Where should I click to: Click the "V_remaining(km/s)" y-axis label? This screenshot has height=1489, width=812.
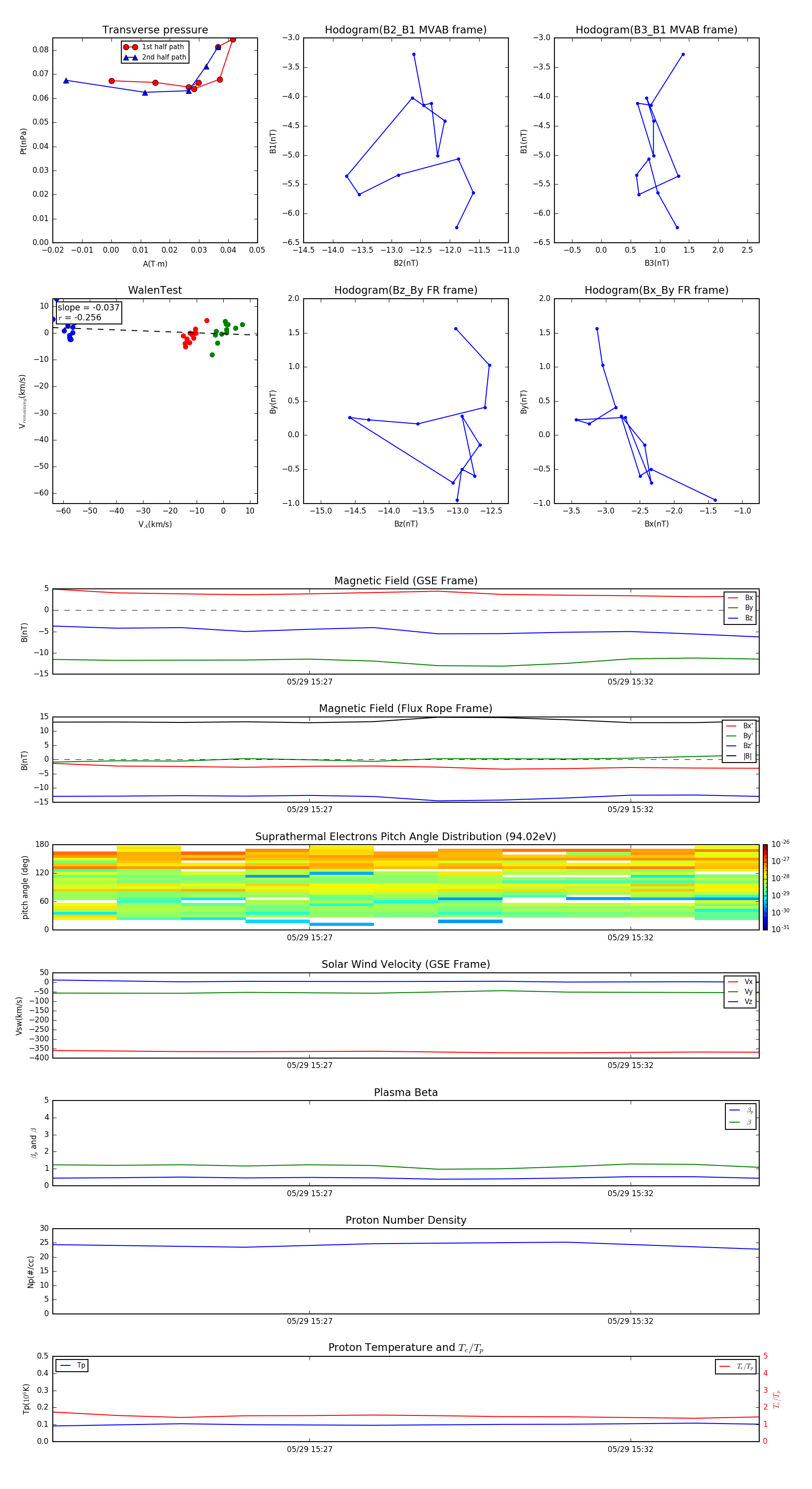[23, 401]
